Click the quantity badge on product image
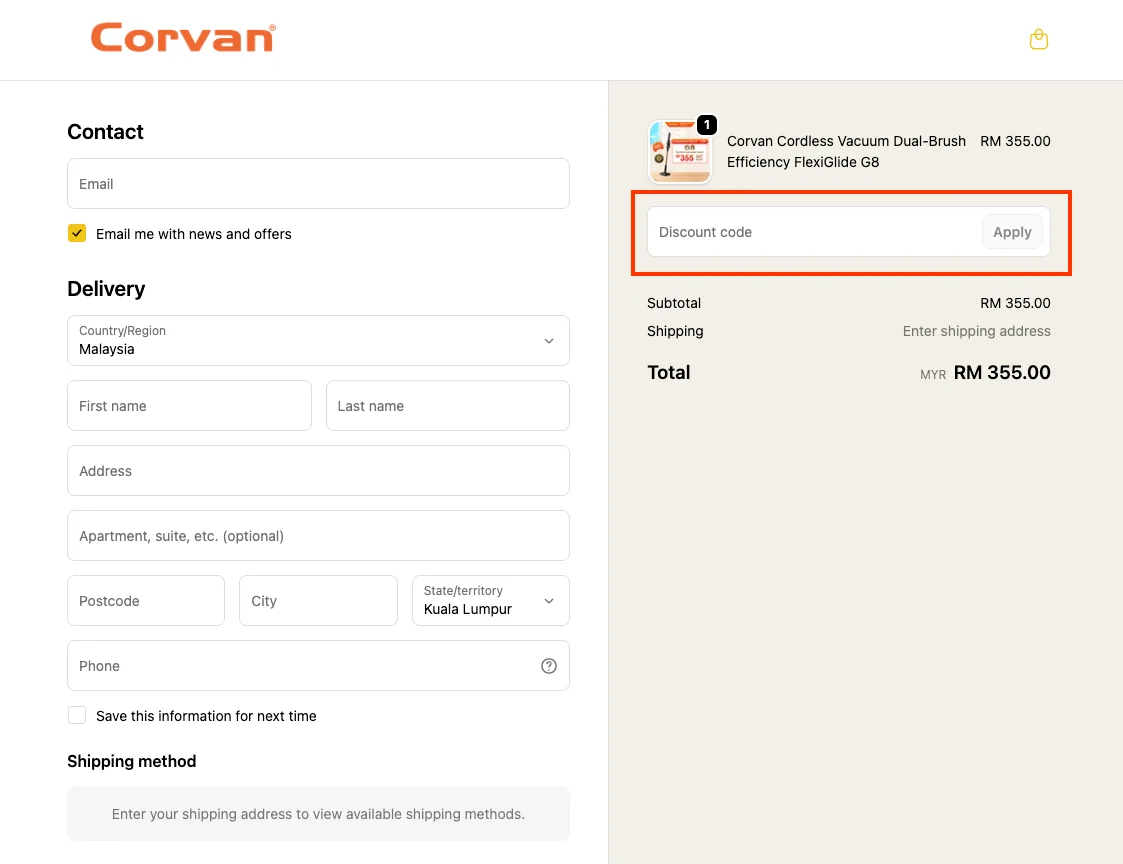Screen dimensions: 1123x864 click(707, 125)
